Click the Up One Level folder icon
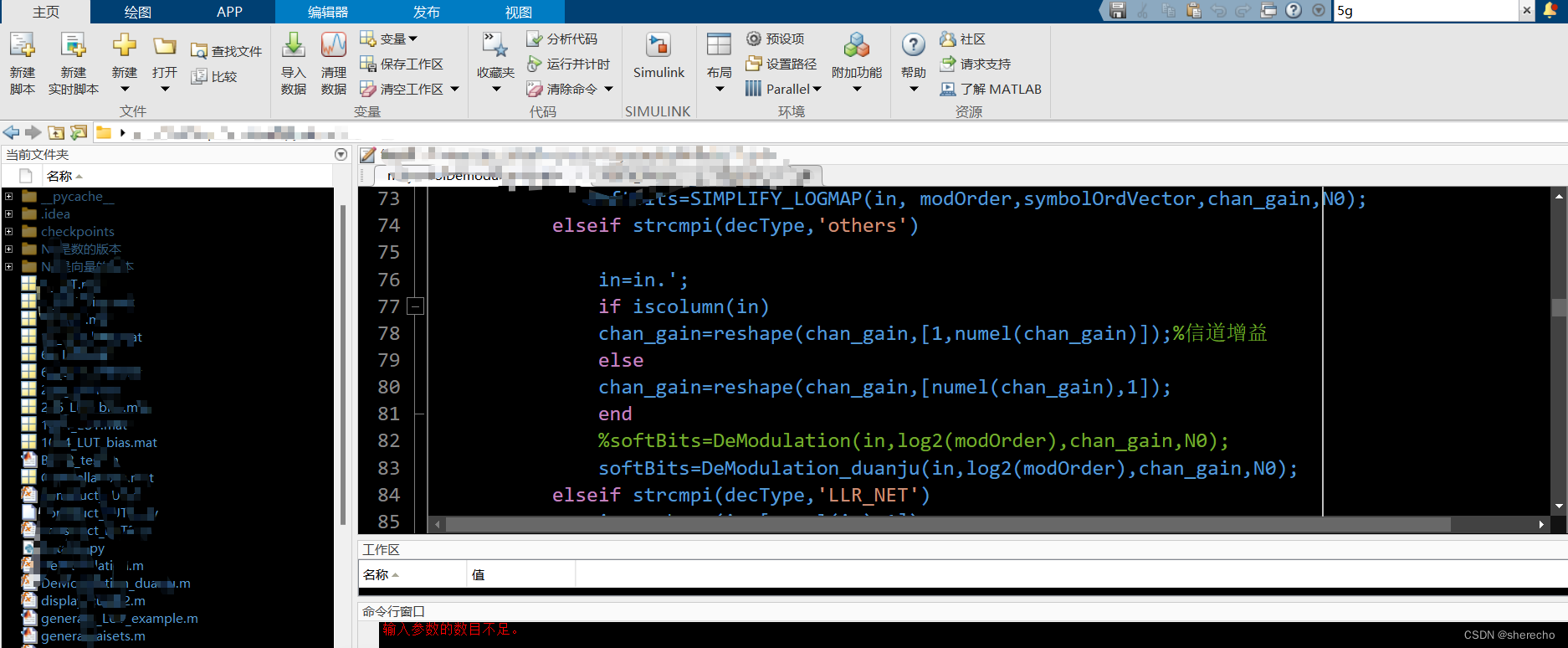Screen dimensions: 1568x648 point(56,132)
